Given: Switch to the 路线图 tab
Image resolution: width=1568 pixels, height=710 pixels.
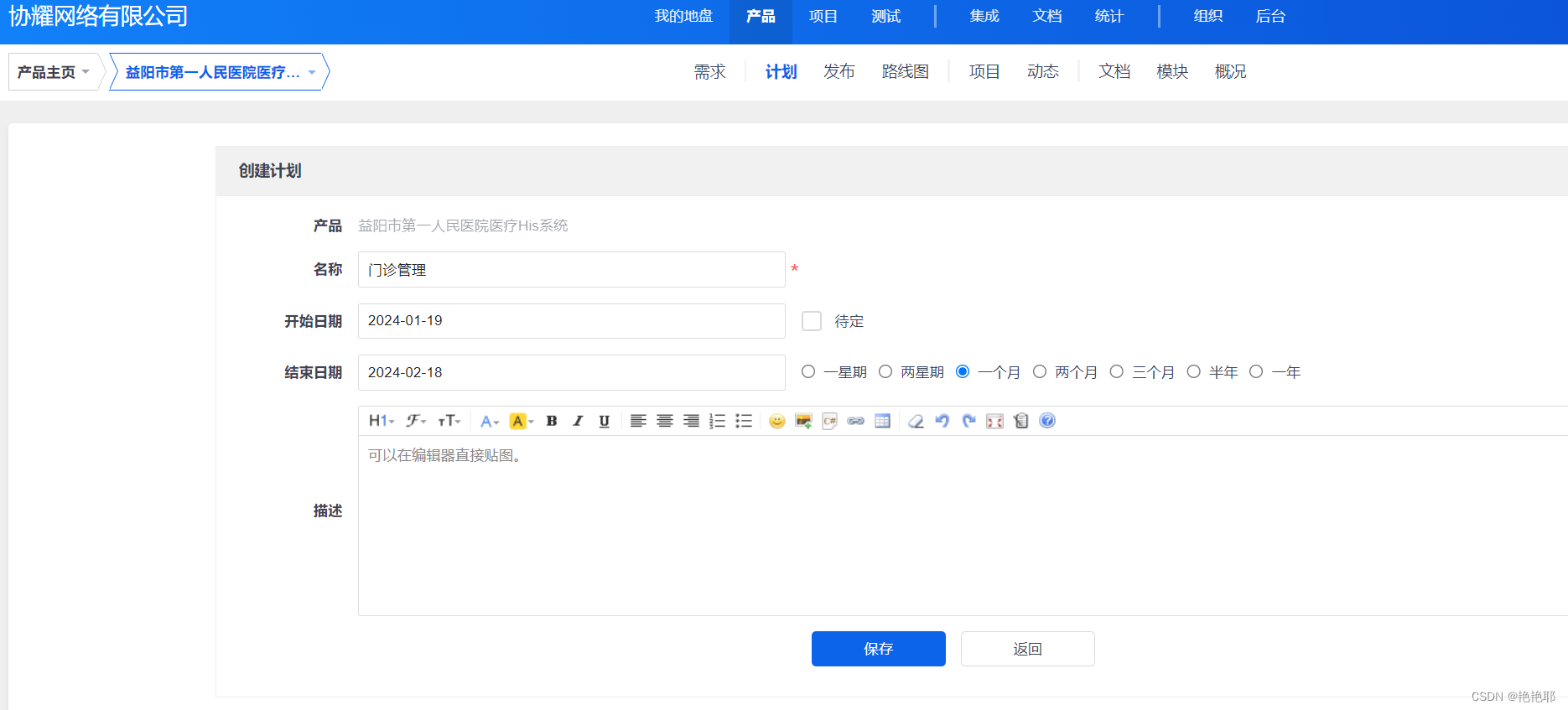Looking at the screenshot, I should 906,71.
